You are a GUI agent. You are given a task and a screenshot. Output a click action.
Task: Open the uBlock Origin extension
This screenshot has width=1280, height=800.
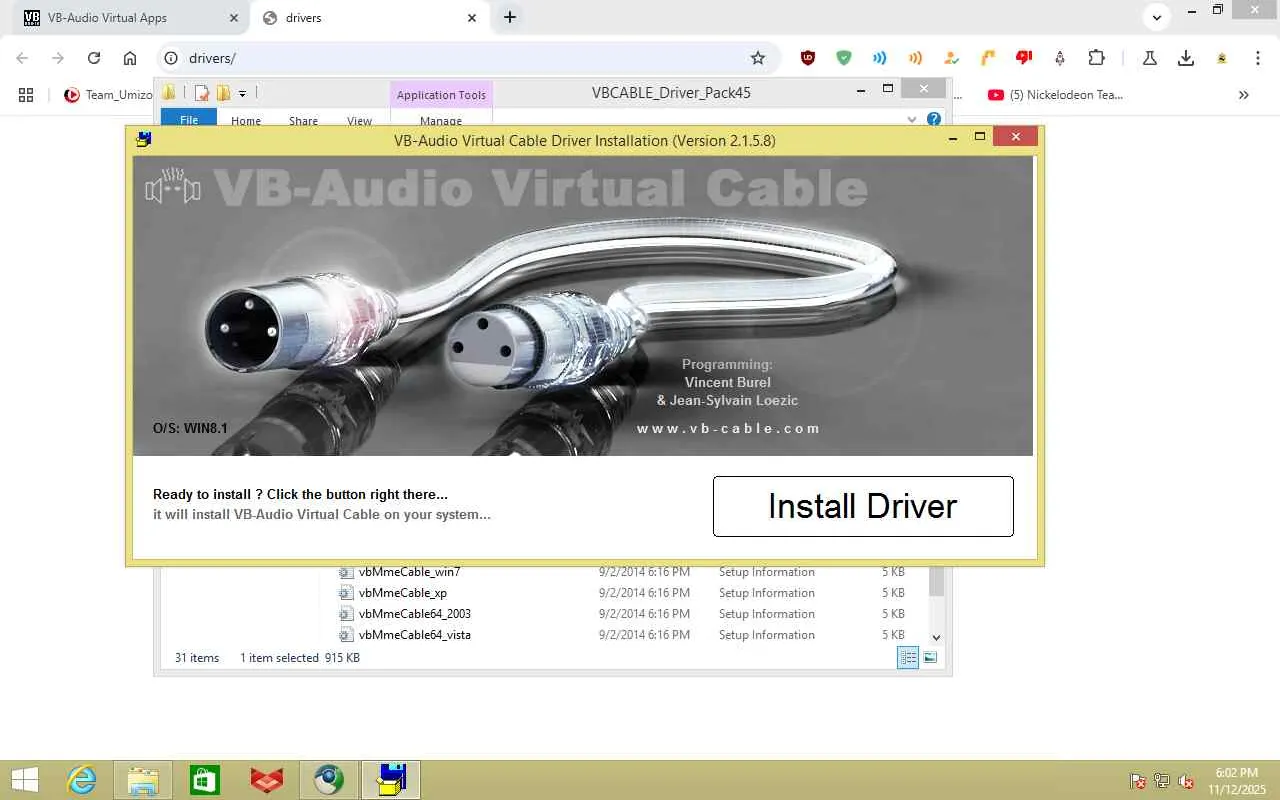tap(808, 58)
